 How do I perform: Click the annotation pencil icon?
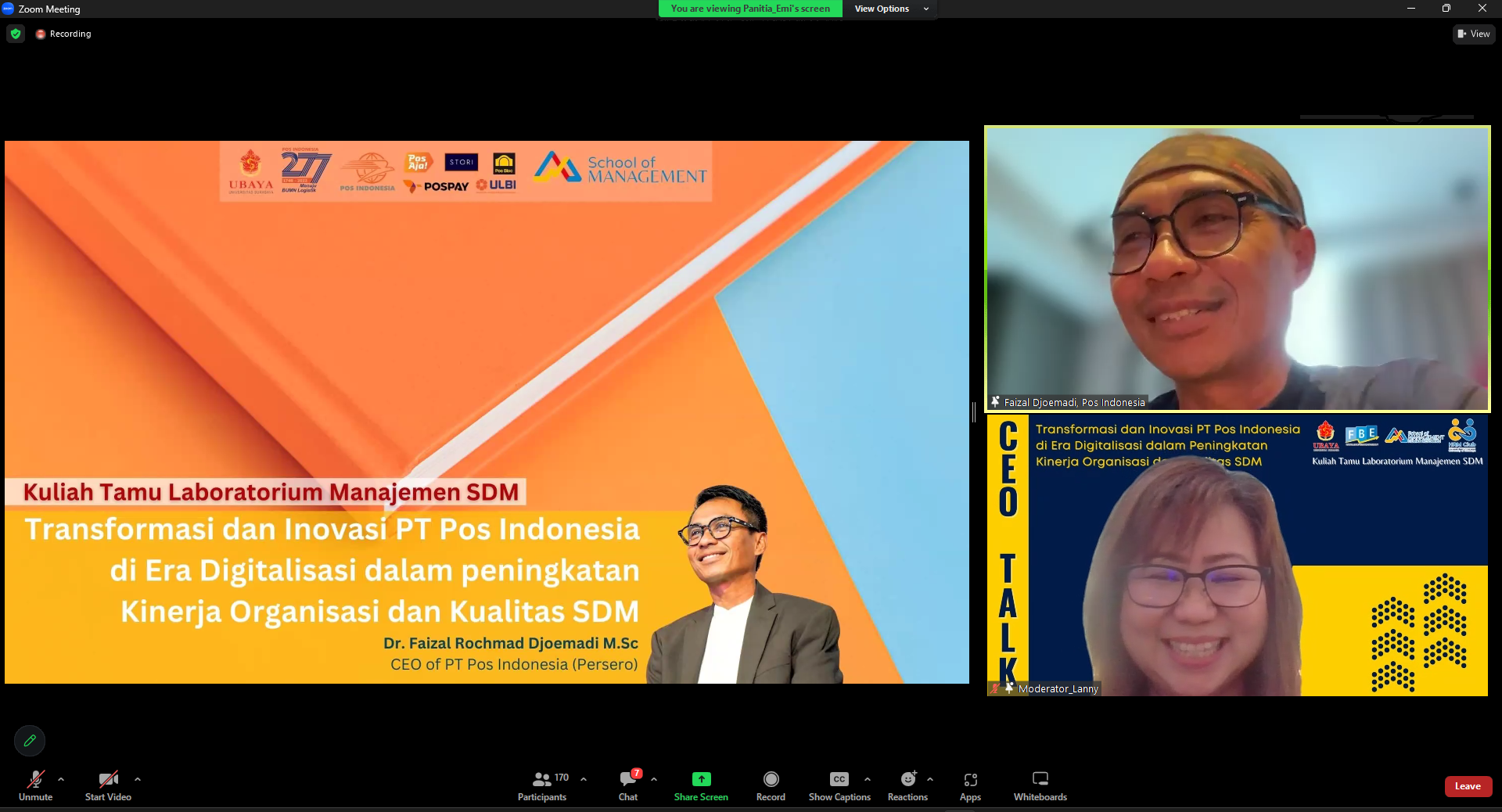30,741
